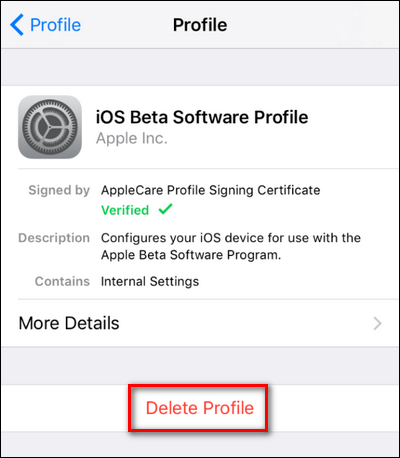Click the Signed by label
Viewport: 400px width, 458px height.
point(59,190)
